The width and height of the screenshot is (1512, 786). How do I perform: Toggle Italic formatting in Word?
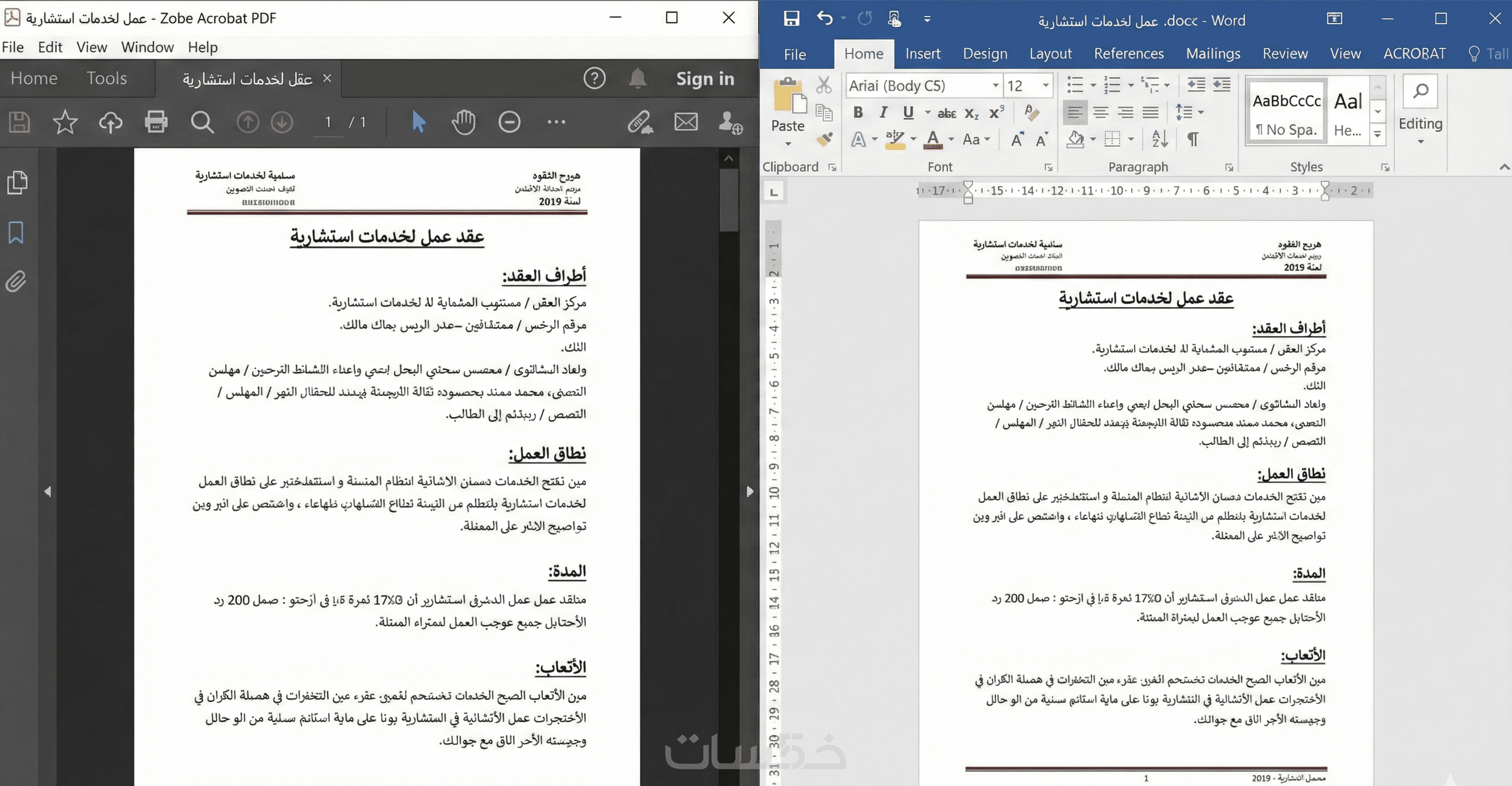click(883, 112)
